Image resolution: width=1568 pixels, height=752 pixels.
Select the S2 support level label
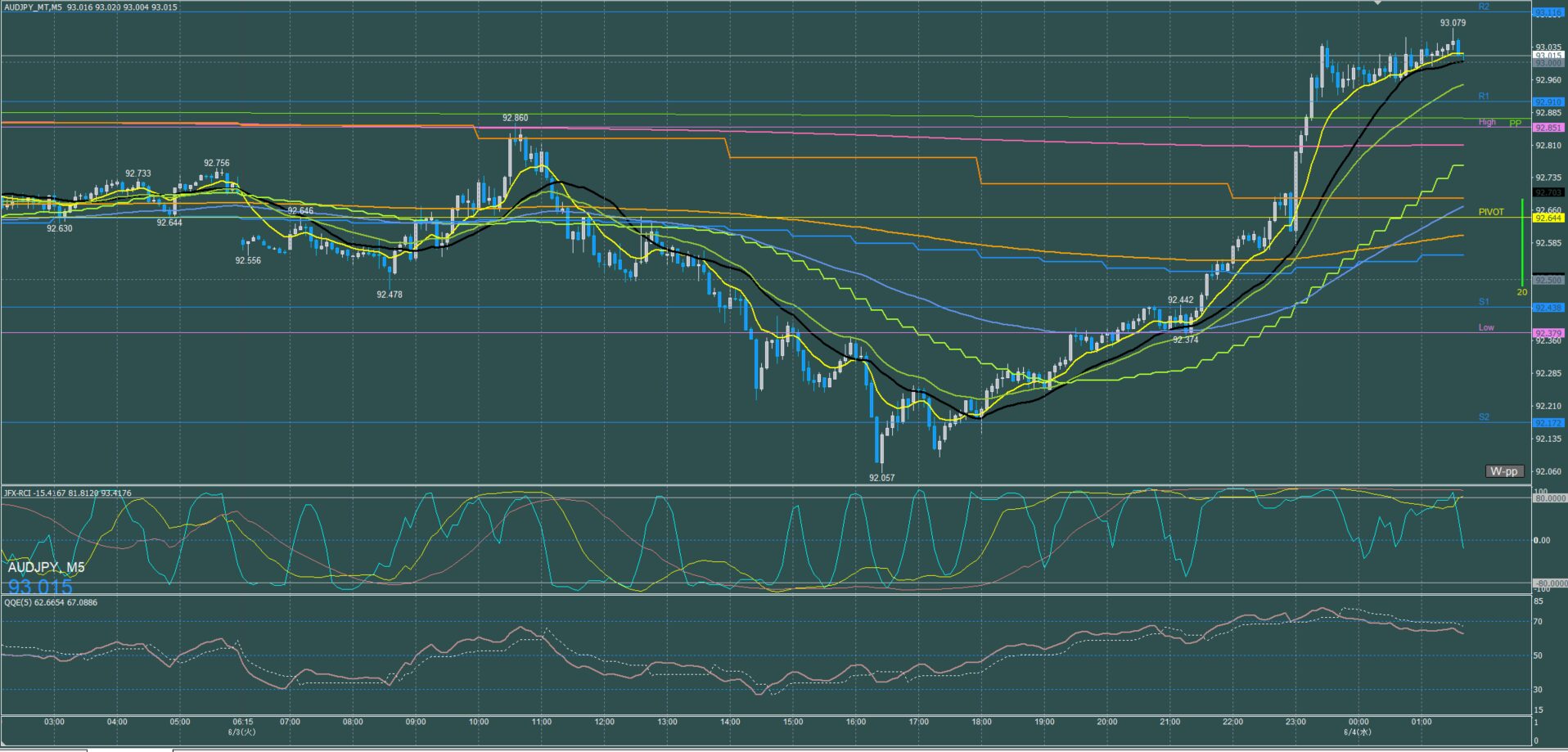[x=1484, y=417]
